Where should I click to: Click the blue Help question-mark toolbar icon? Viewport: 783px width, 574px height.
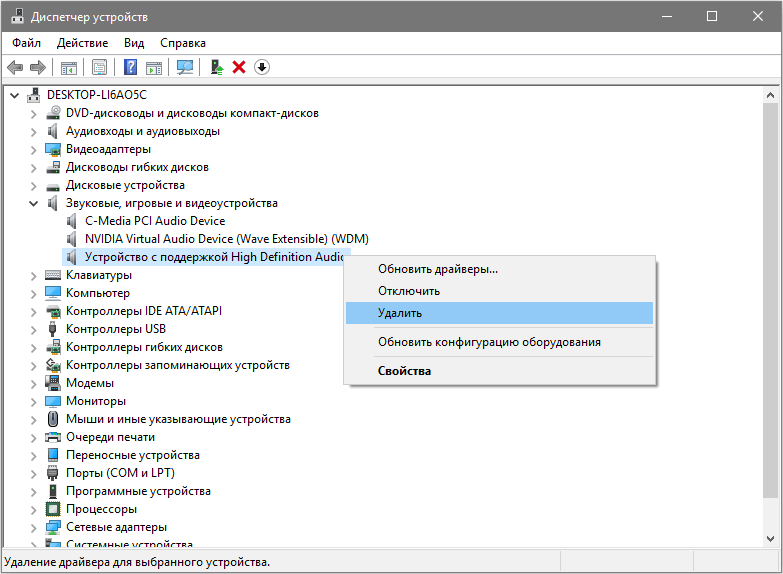click(x=130, y=67)
